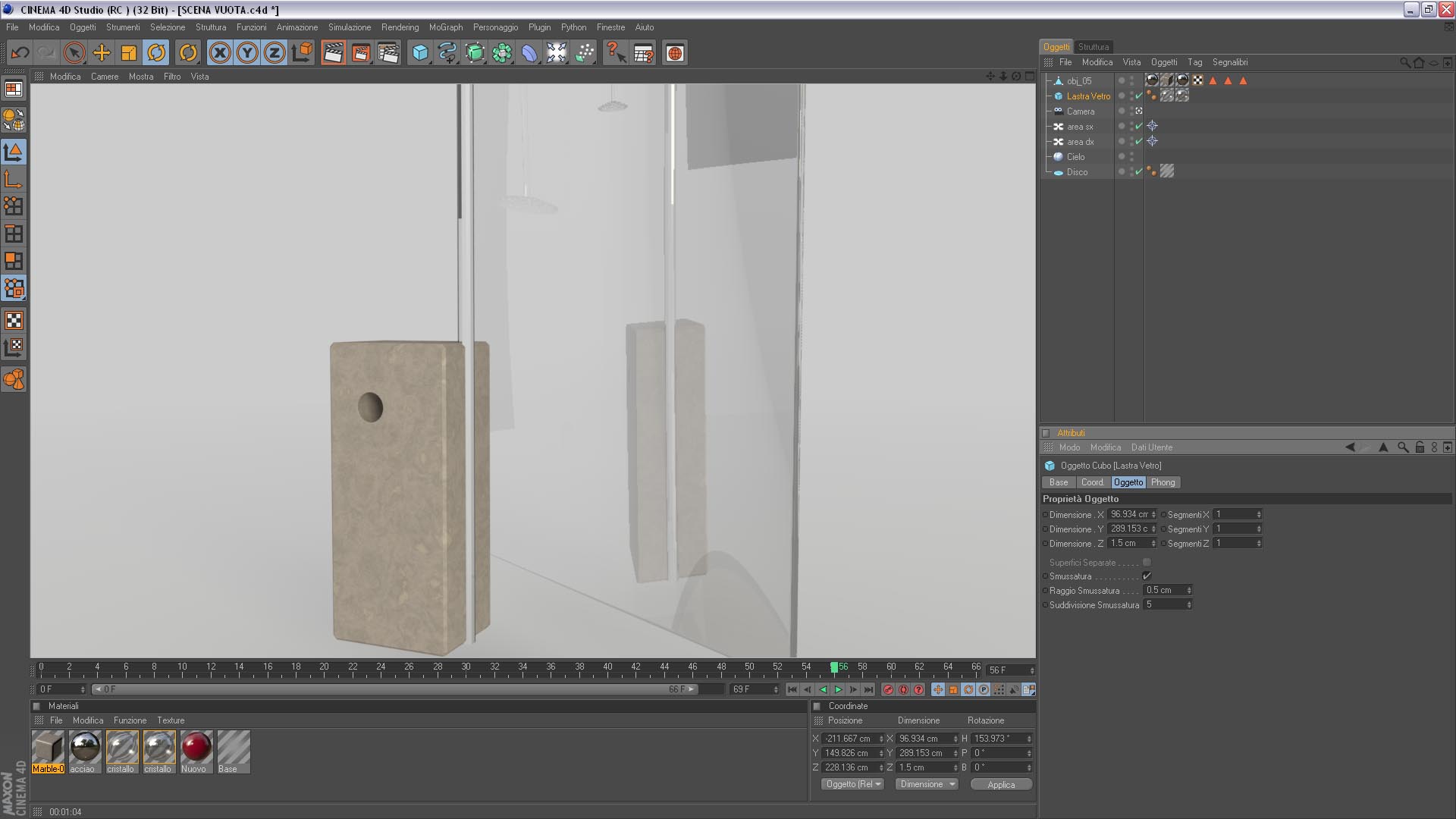Add a Cube primitive object
This screenshot has width=1456, height=819.
420,53
